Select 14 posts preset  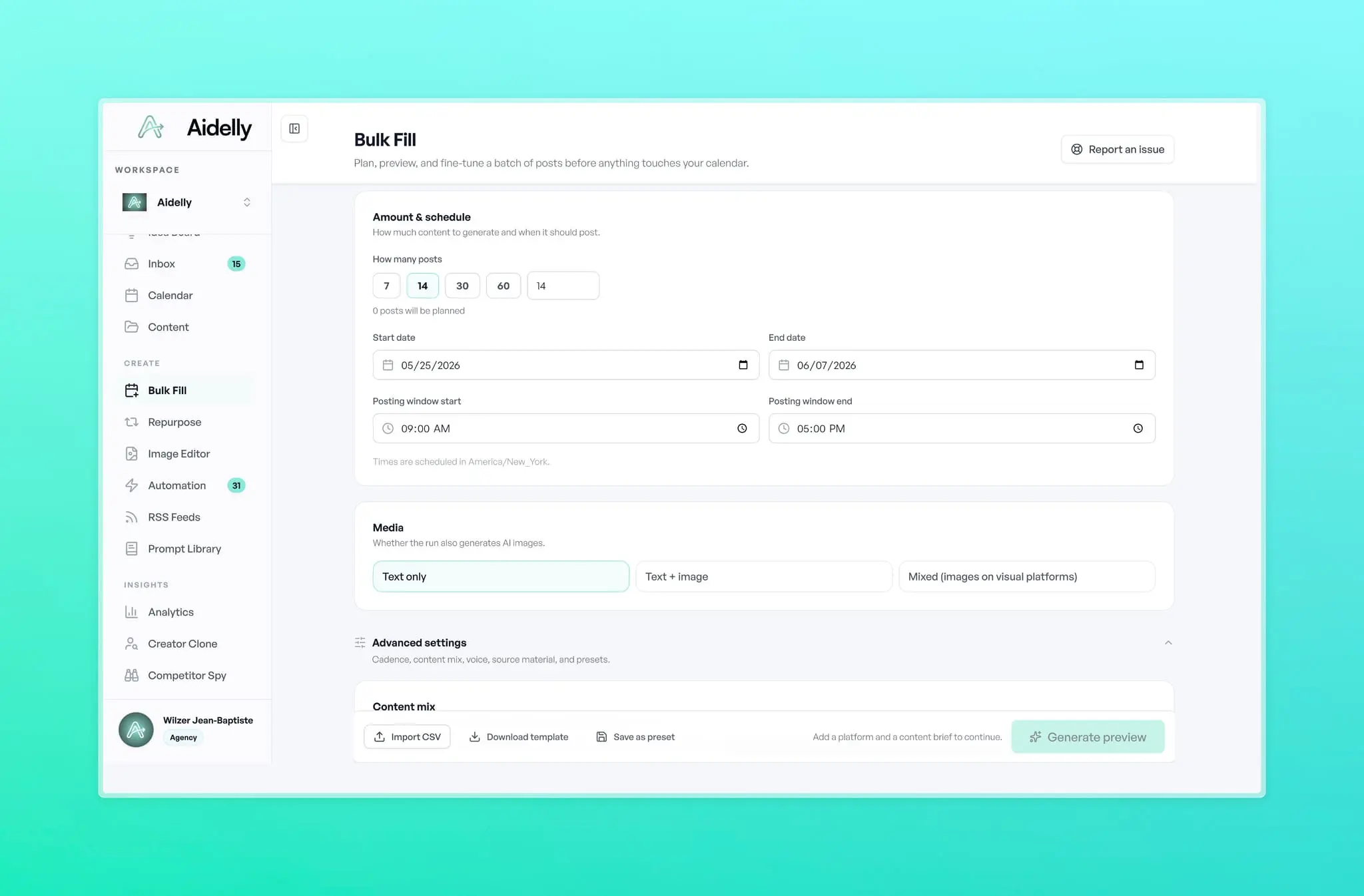422,286
